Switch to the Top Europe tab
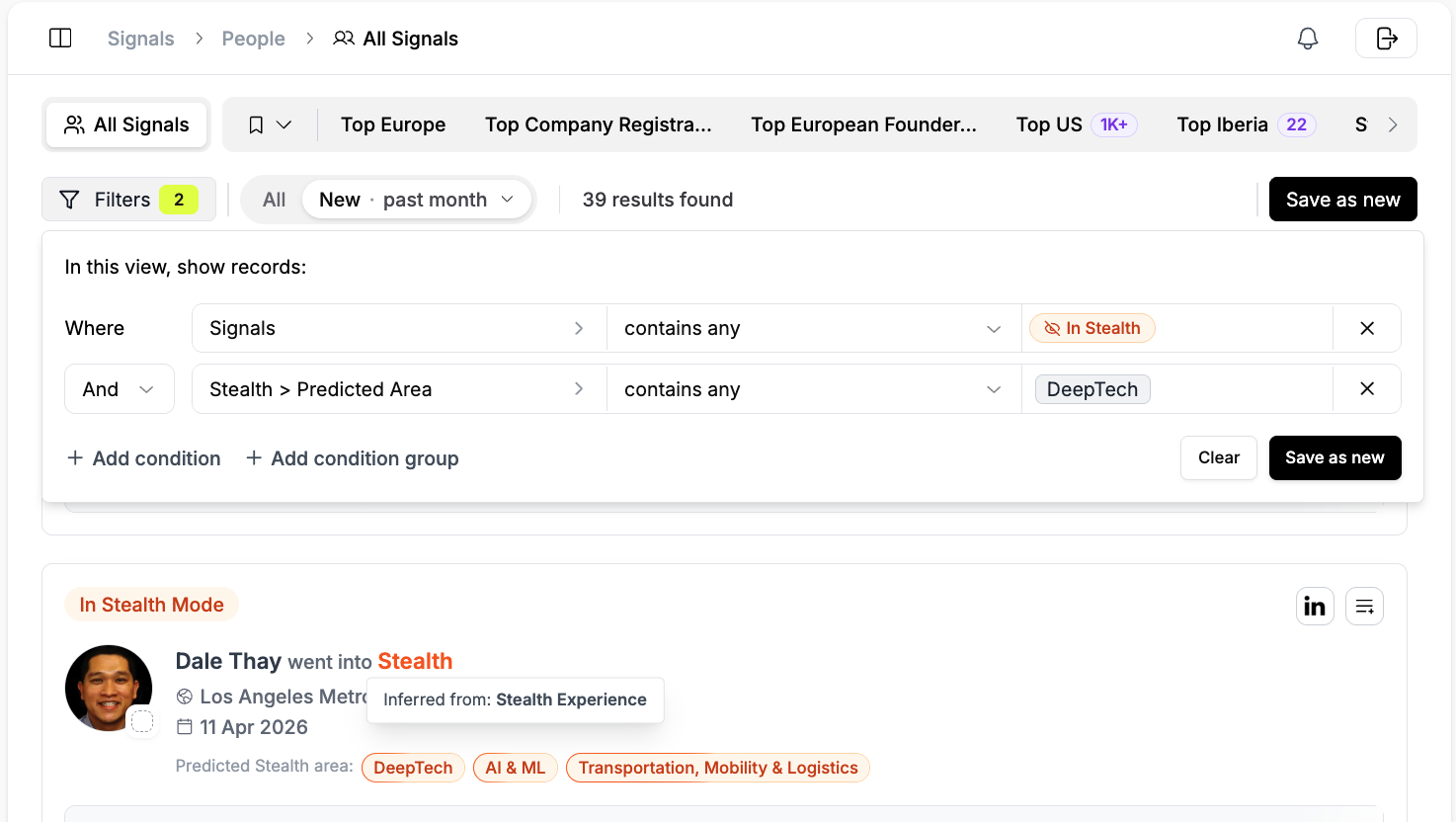The image size is (1456, 822). tap(393, 124)
